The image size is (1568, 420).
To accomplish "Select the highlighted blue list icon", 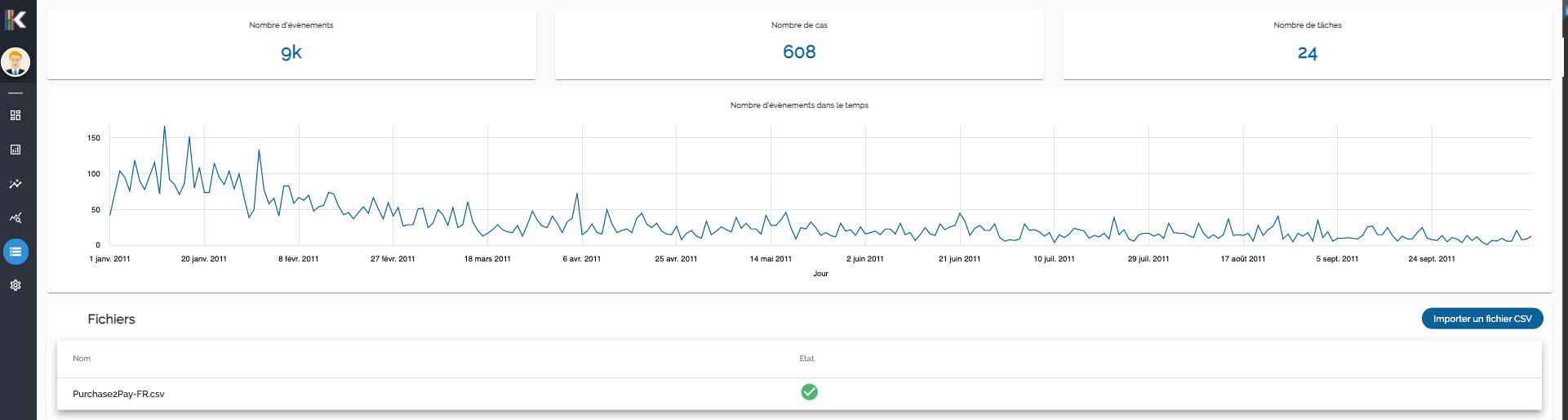I will coord(16,252).
